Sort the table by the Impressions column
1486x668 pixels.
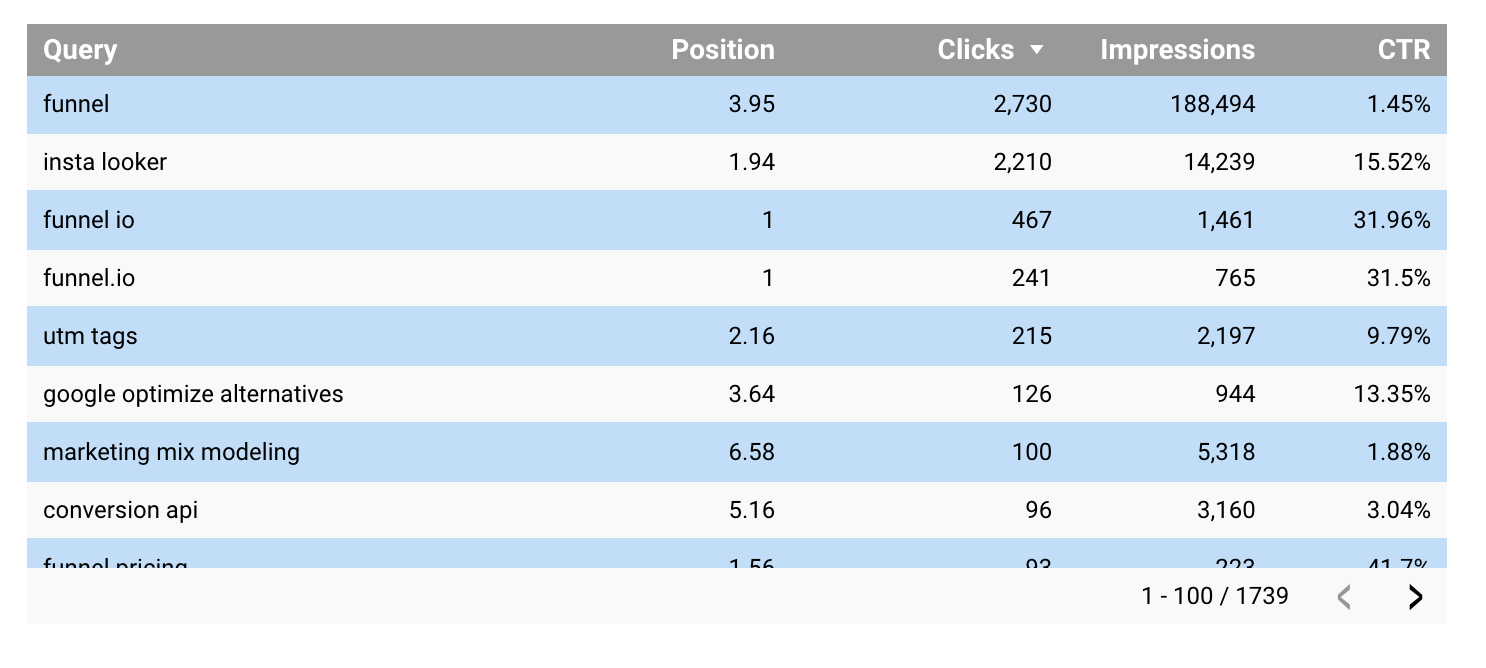coord(1177,49)
